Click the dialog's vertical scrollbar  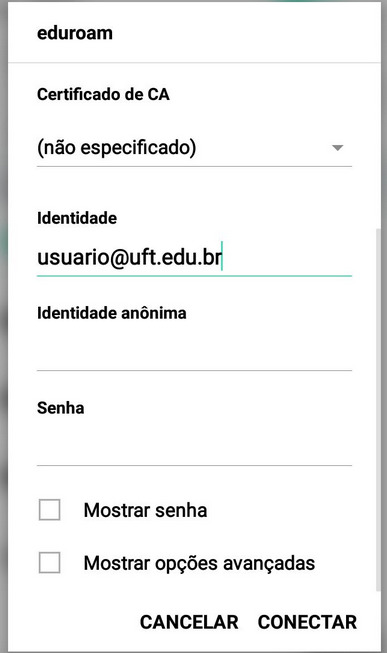pyautogui.click(x=378, y=409)
